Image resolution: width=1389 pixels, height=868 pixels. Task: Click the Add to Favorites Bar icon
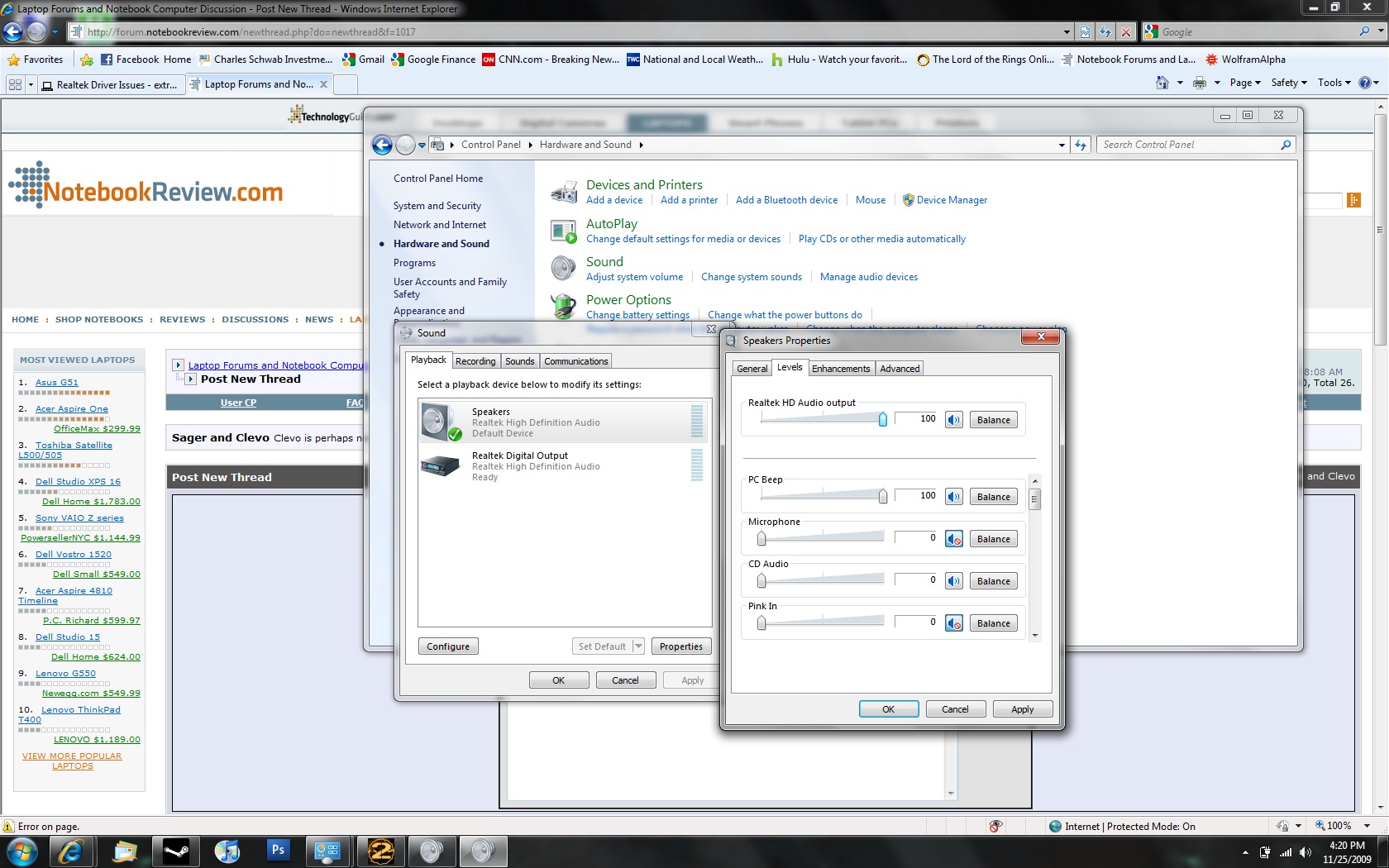tap(87, 60)
